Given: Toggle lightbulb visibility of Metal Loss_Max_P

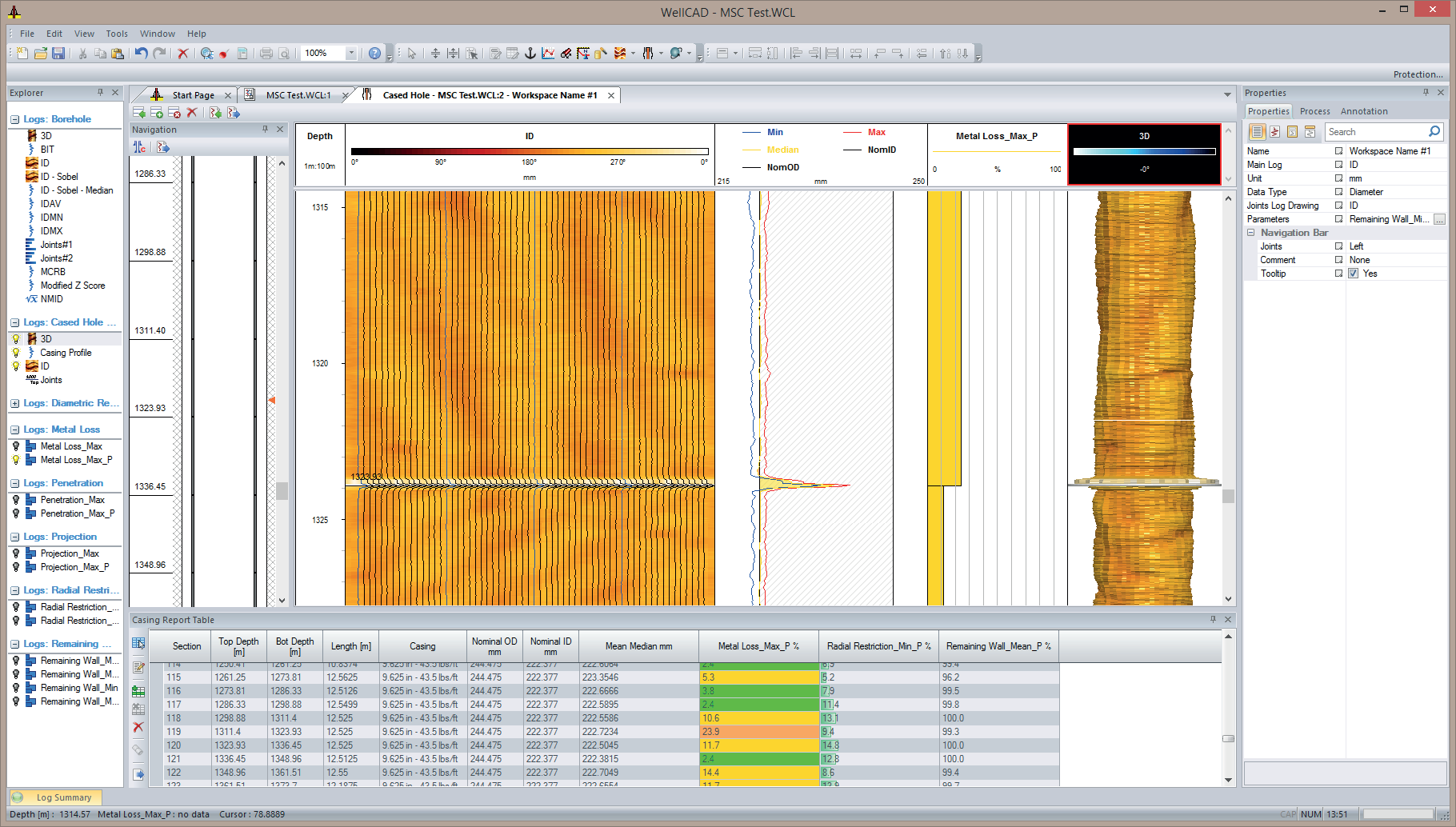Looking at the screenshot, I should point(16,460).
